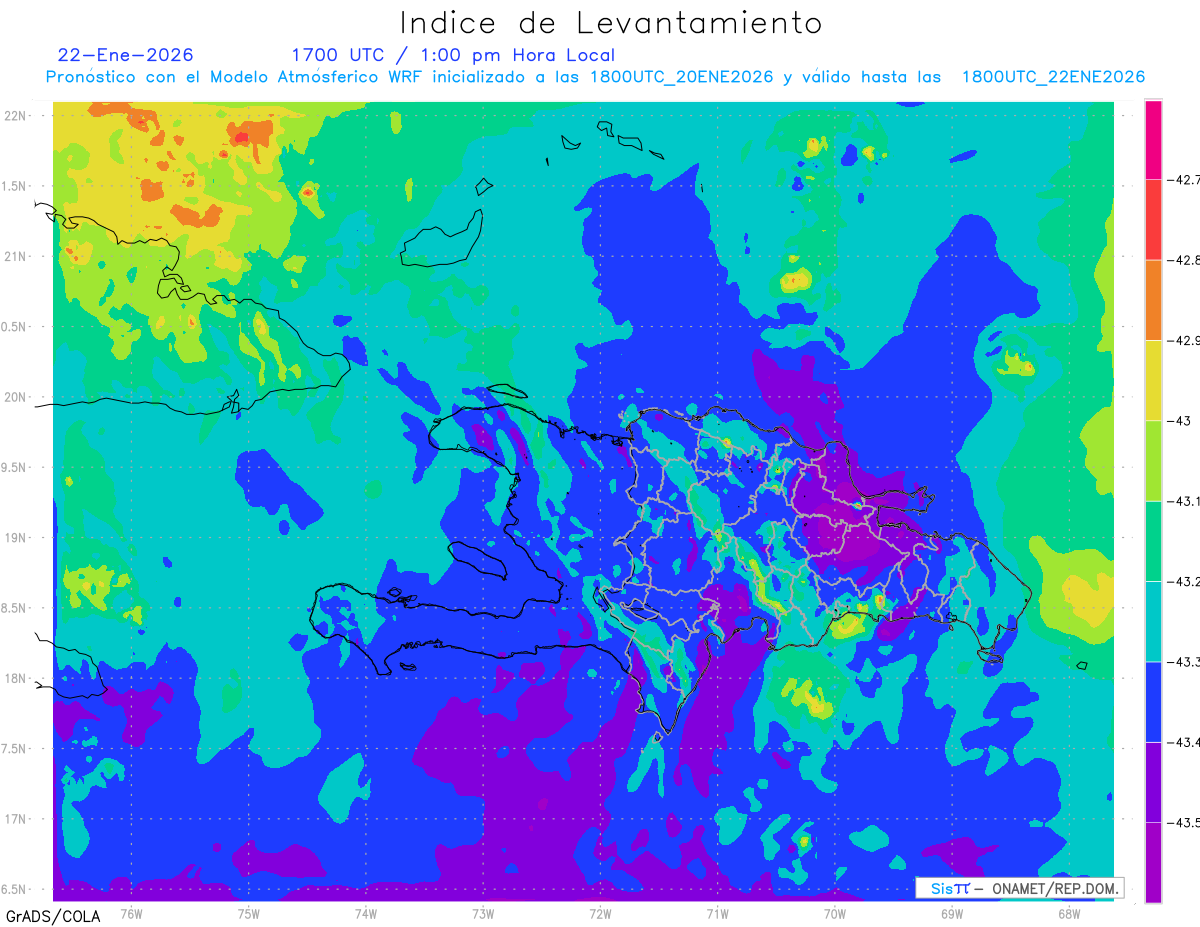
Task: Click the 72W longitude label
Action: [x=600, y=913]
